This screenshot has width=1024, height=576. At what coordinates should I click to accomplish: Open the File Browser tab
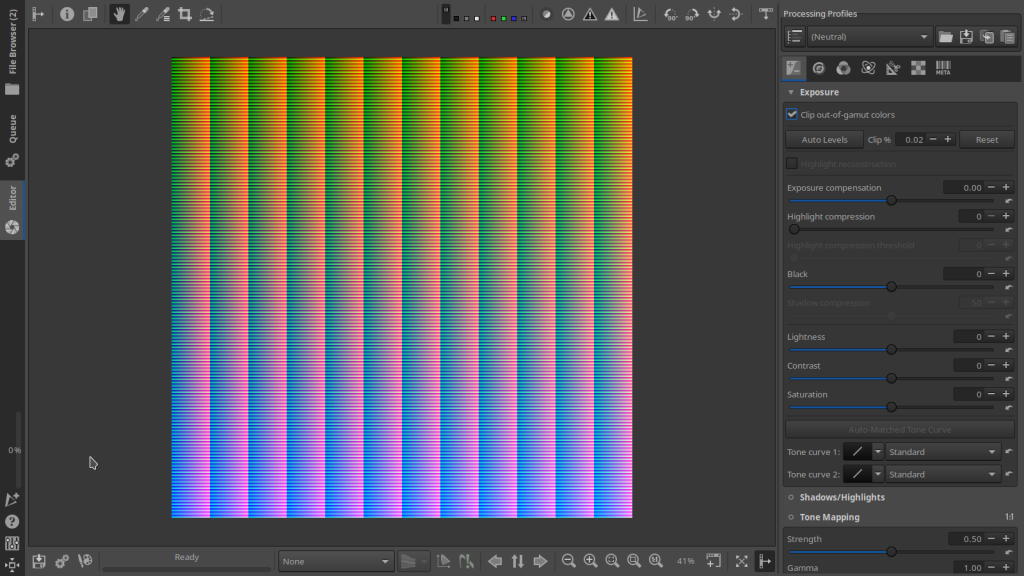(x=12, y=50)
